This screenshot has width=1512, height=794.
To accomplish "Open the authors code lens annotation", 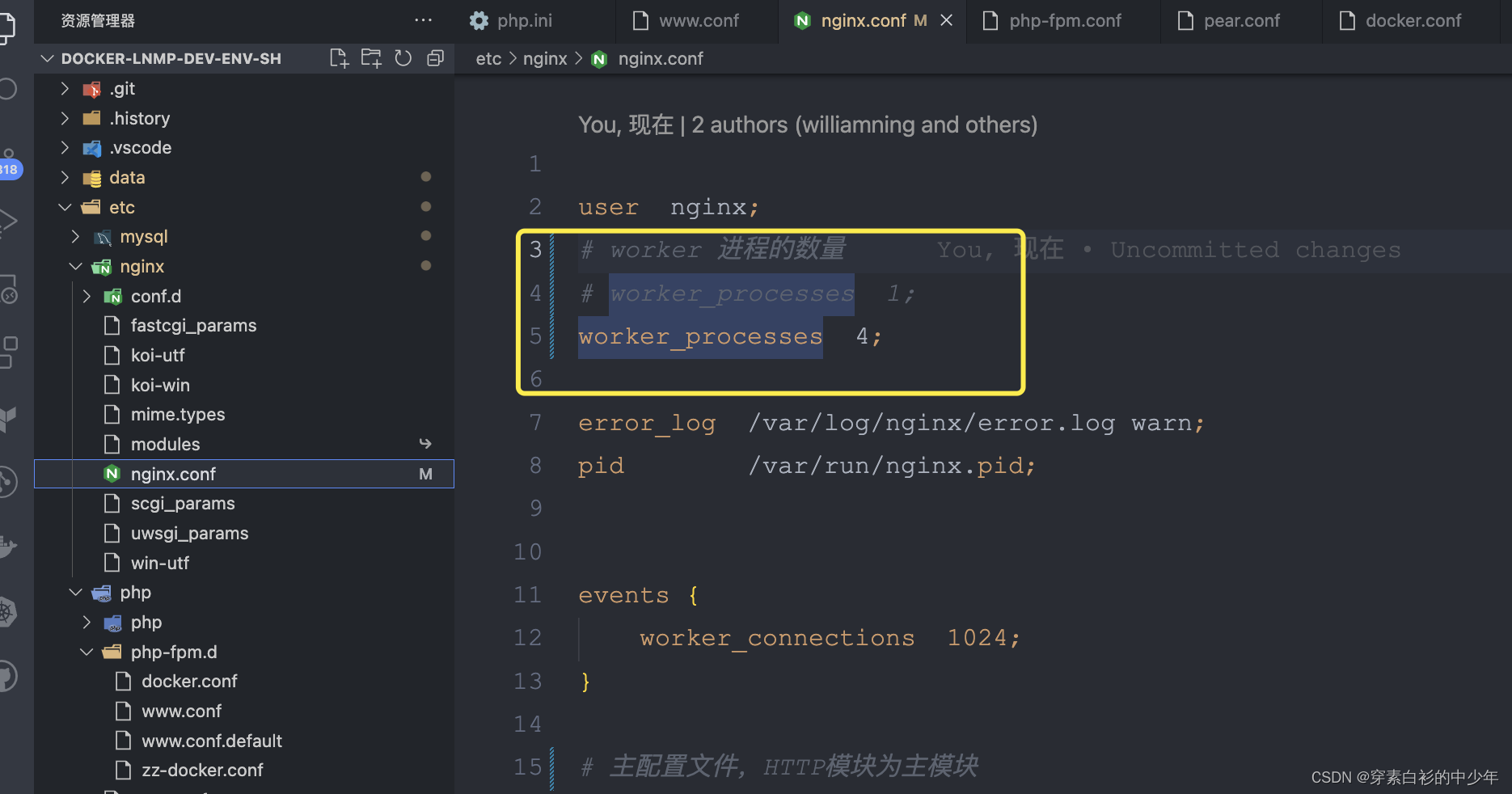I will (x=808, y=125).
